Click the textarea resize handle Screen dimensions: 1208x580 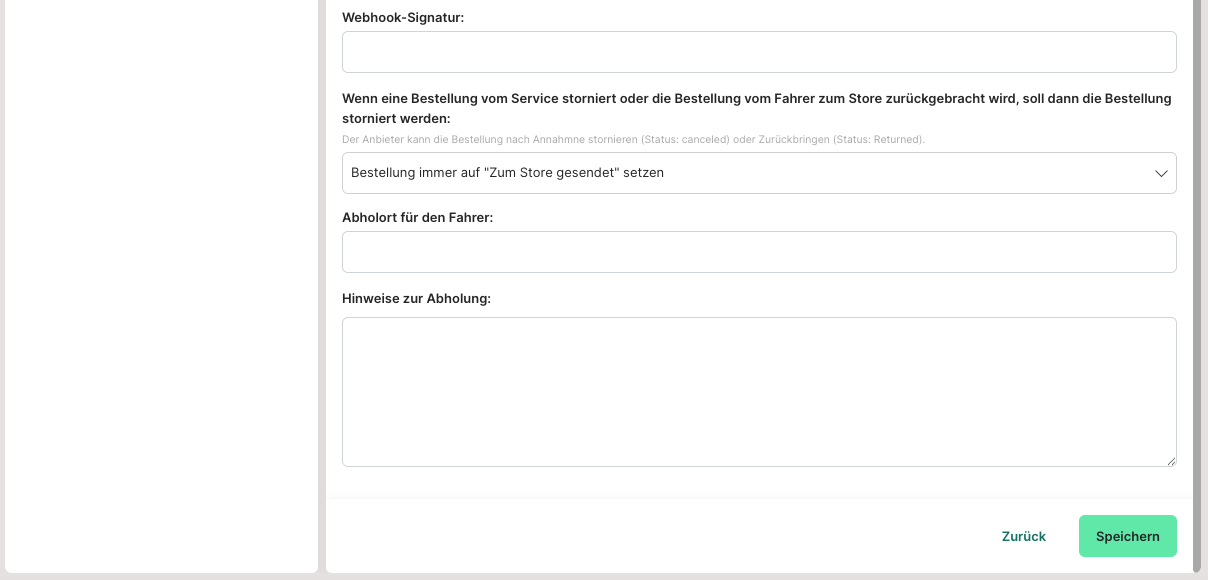click(1171, 461)
